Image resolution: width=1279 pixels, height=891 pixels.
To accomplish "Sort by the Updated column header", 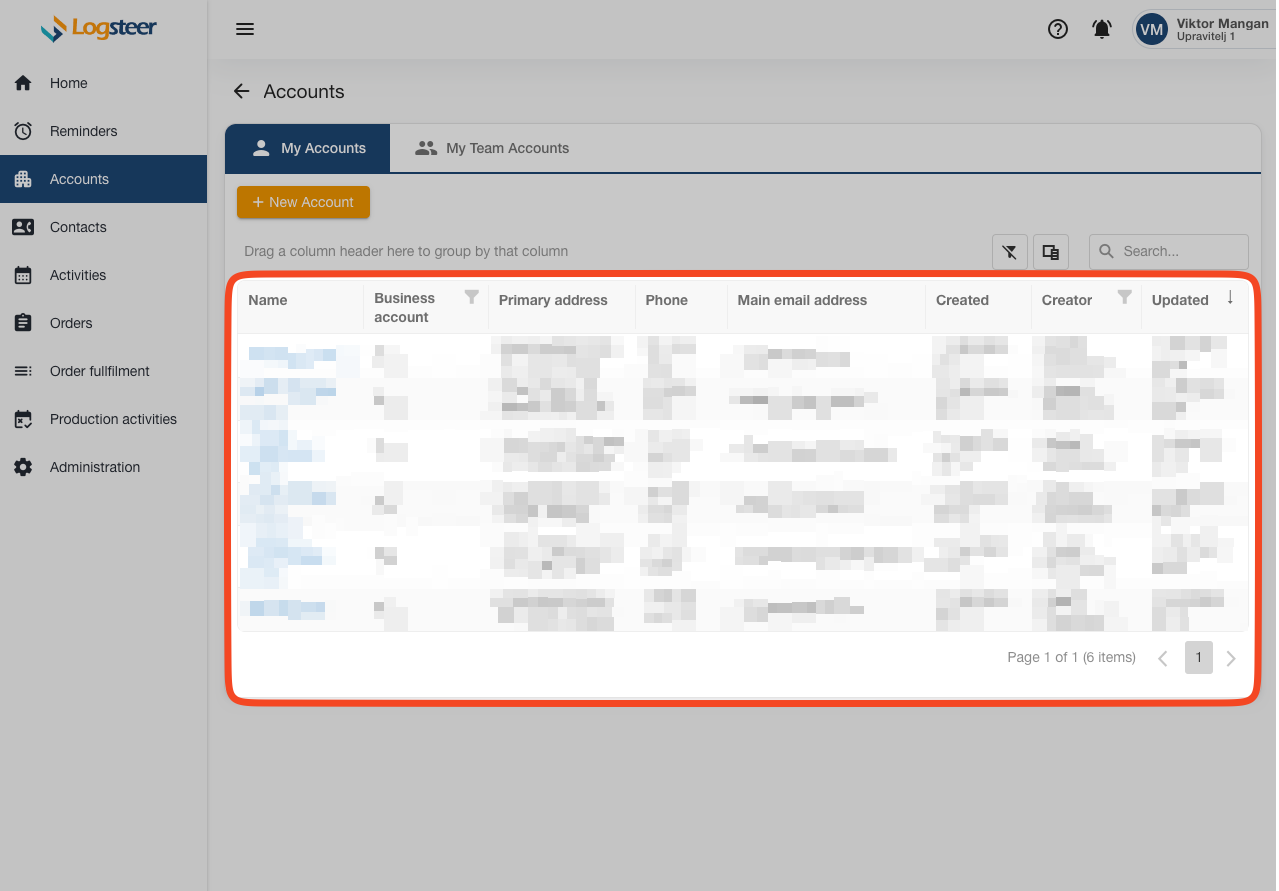I will tap(1180, 300).
